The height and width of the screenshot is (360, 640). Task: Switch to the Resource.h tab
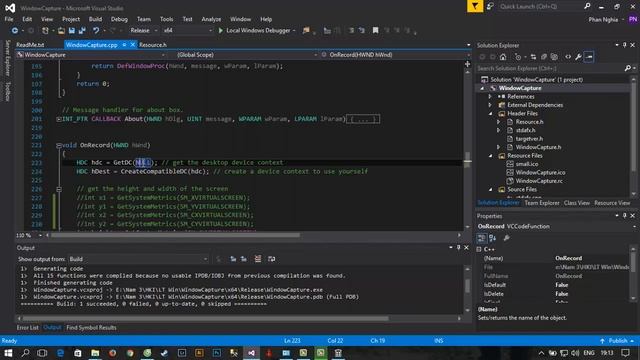coord(153,45)
